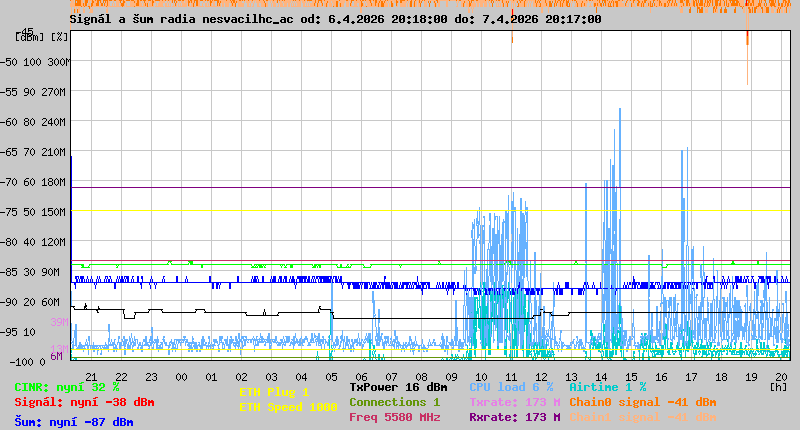Click the 'Chain0 signal -41 dBm' legend label

[x=643, y=402]
